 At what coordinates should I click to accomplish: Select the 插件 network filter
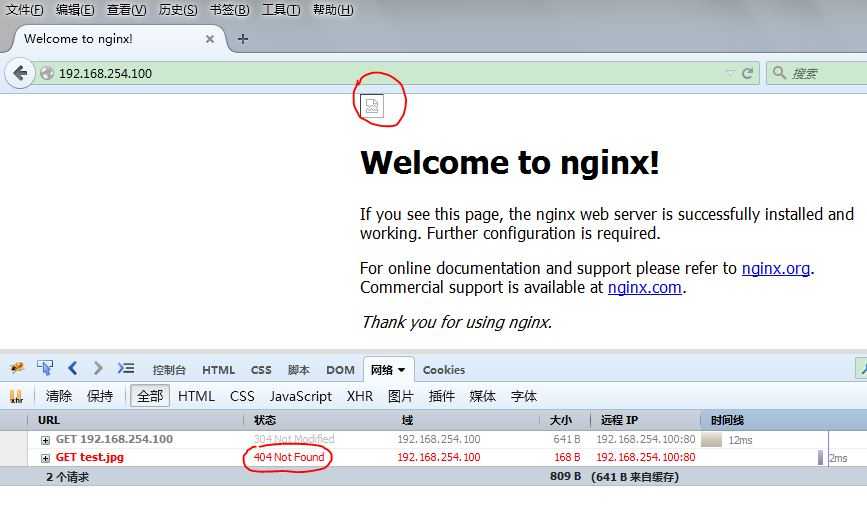pyautogui.click(x=441, y=396)
